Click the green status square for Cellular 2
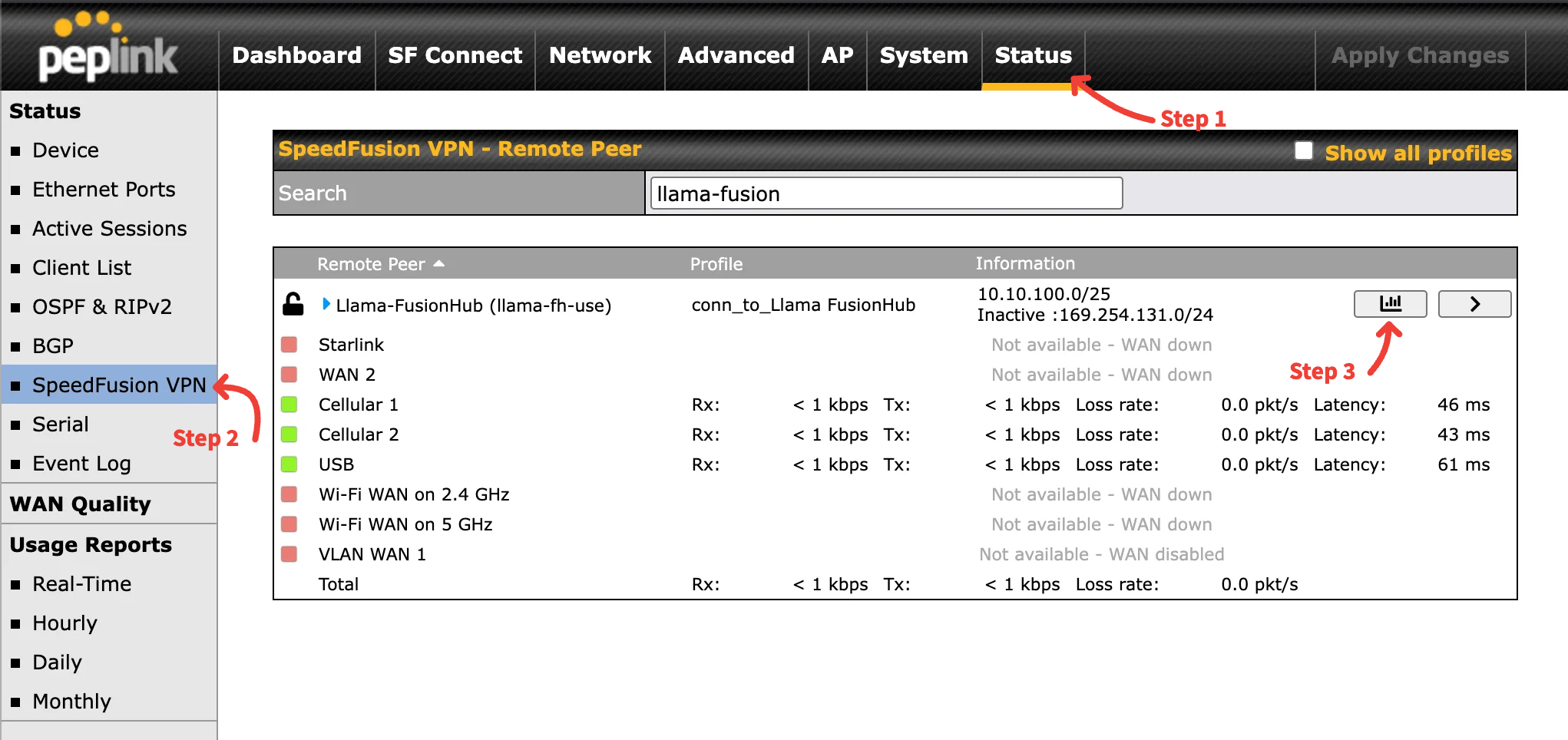Screen dimensions: 1568x740 289,434
